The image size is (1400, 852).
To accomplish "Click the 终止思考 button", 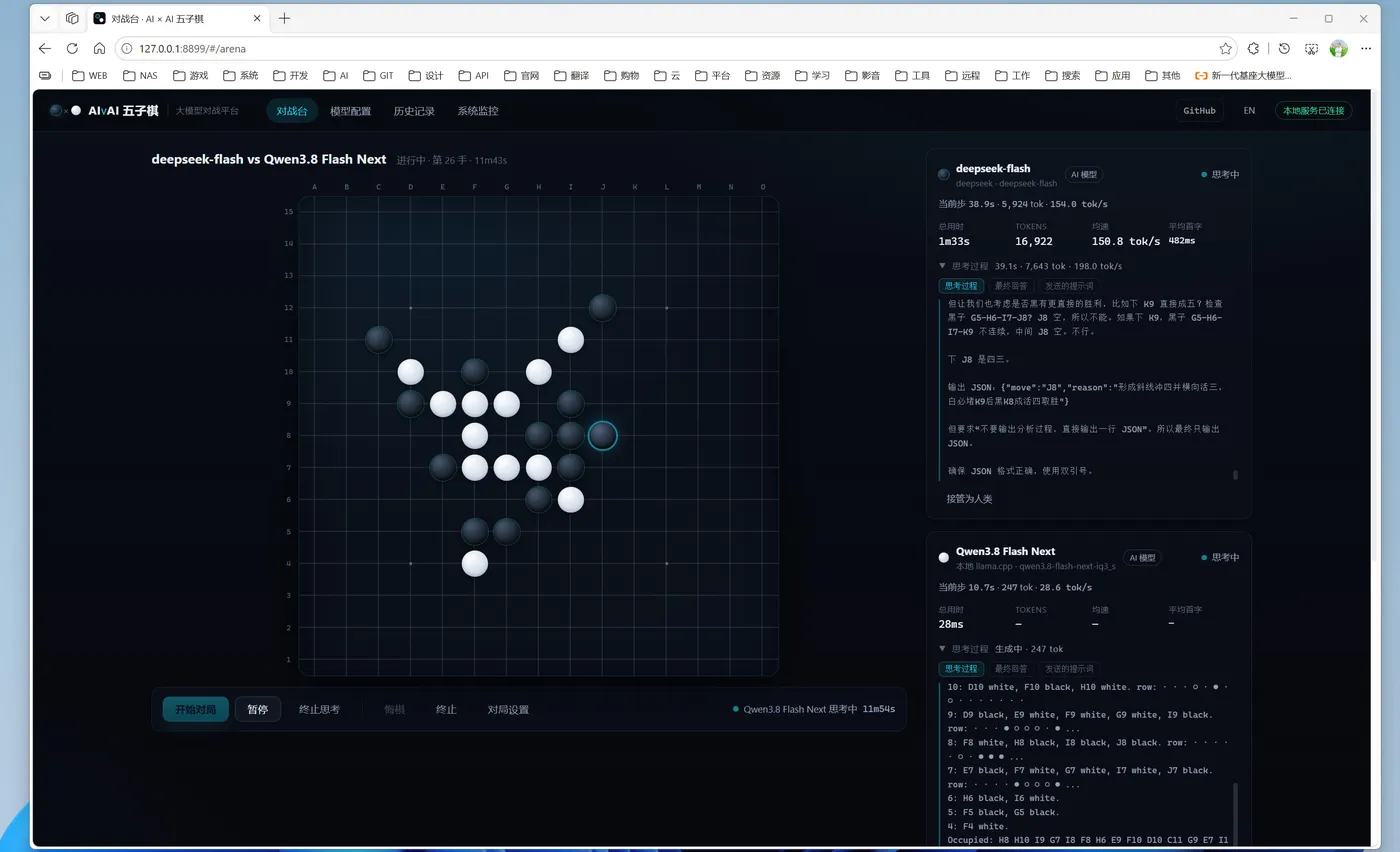I will (x=319, y=709).
